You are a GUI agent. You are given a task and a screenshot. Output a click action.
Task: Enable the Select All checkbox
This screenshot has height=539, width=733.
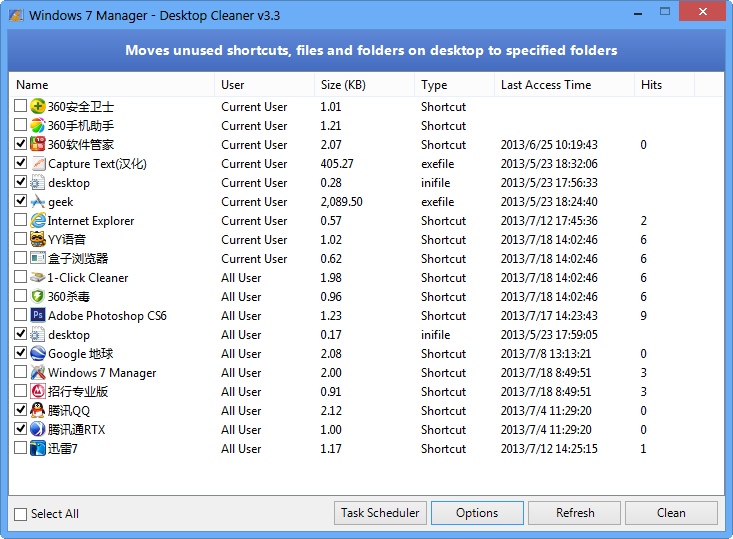click(x=21, y=514)
